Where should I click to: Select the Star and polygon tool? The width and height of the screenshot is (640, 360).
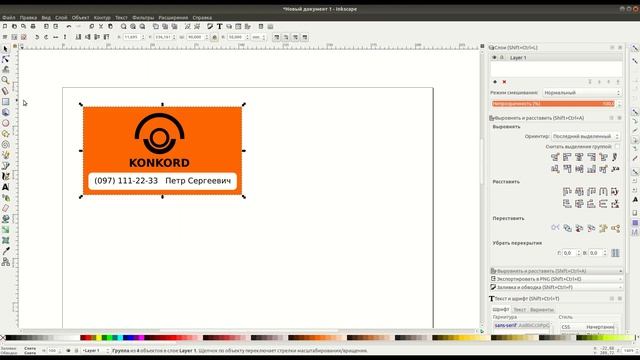(x=5, y=133)
